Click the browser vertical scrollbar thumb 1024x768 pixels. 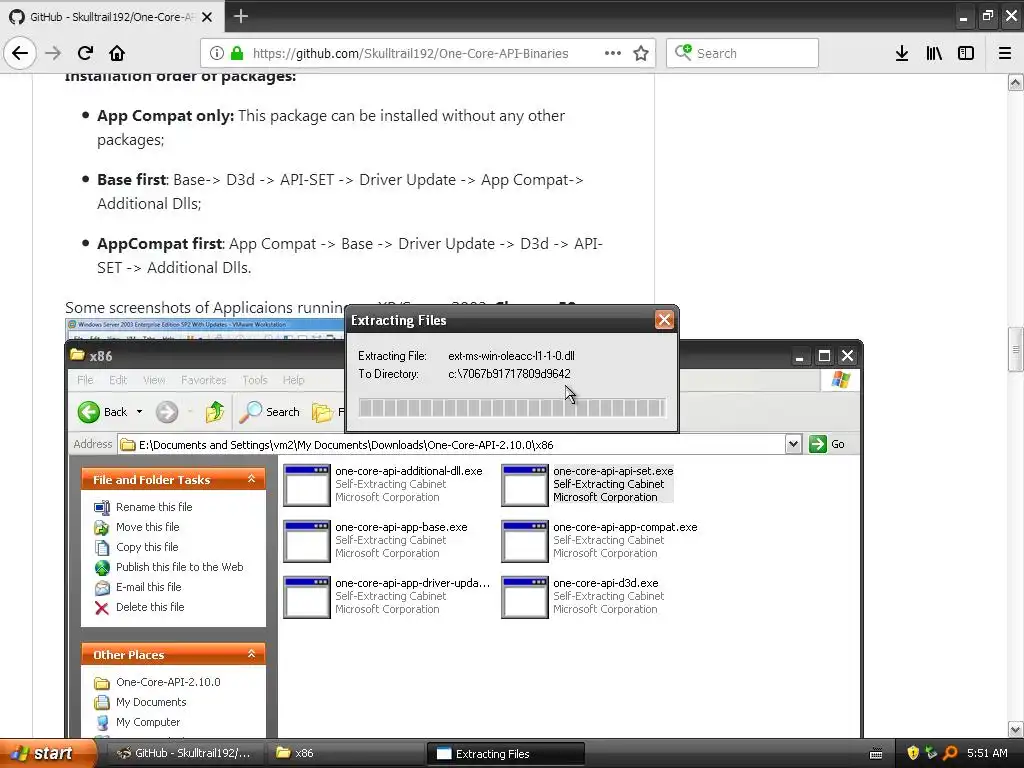point(1016,349)
